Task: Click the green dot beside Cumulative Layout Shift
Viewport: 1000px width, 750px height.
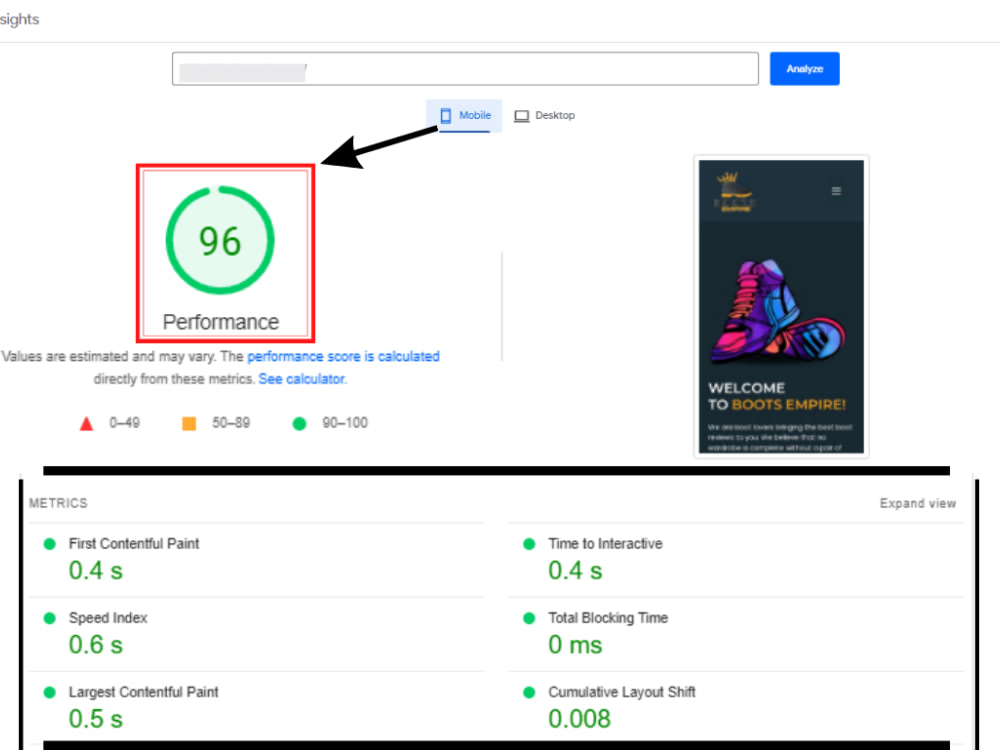Action: (x=529, y=692)
